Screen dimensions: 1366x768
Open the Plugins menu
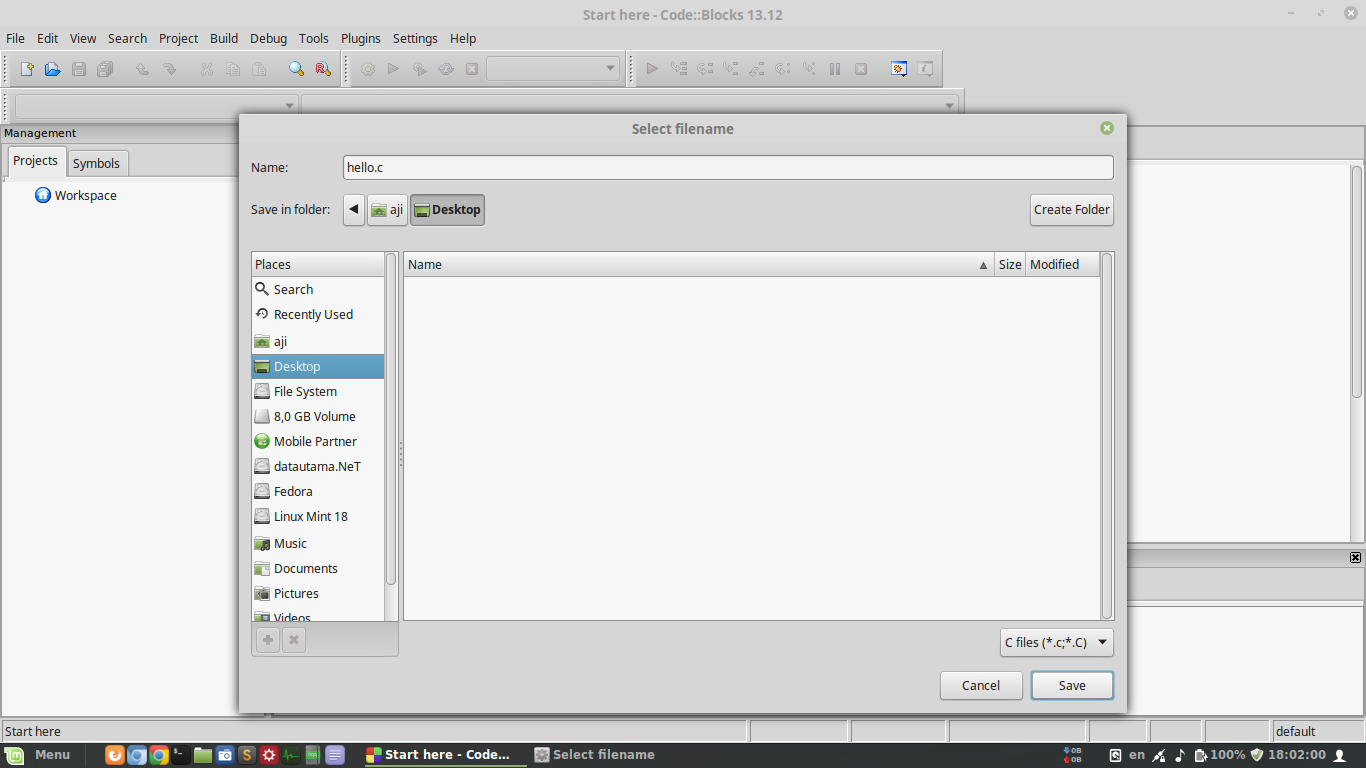(x=361, y=38)
